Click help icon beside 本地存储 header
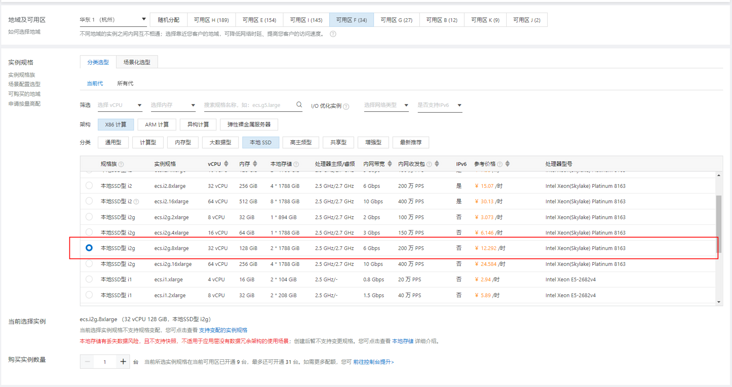 tap(296, 164)
